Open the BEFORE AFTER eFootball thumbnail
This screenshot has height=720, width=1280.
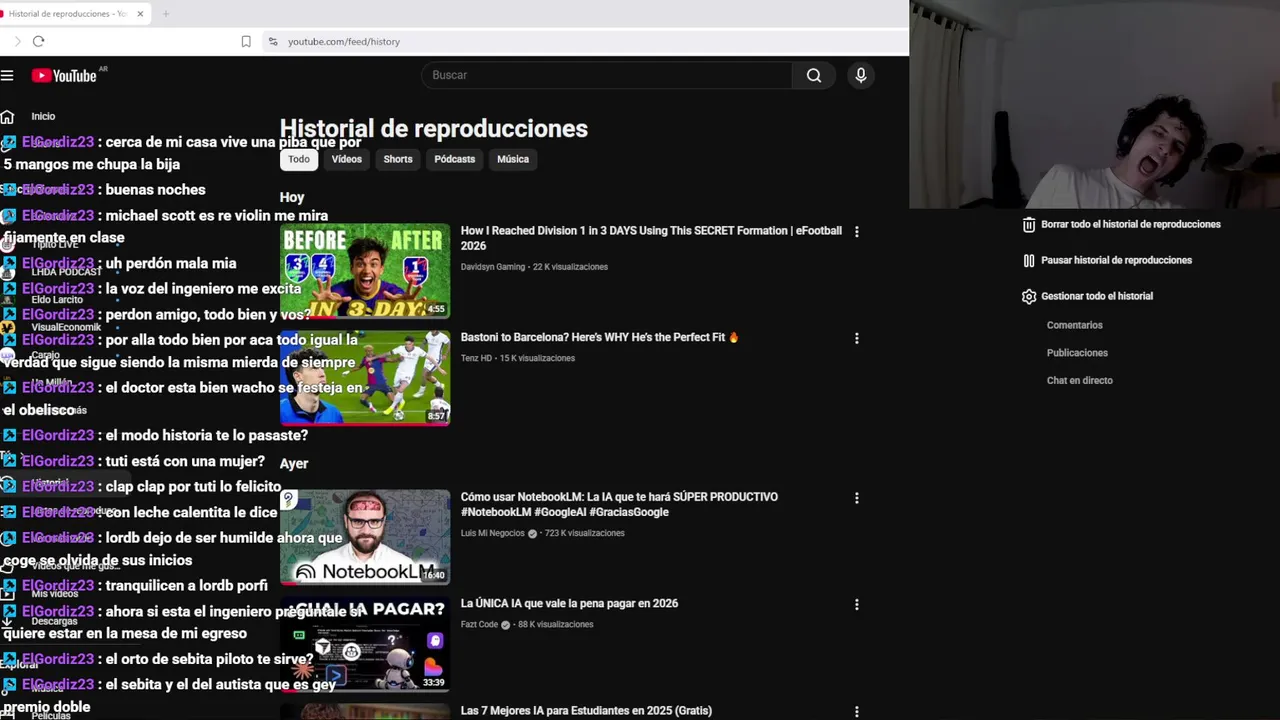365,271
